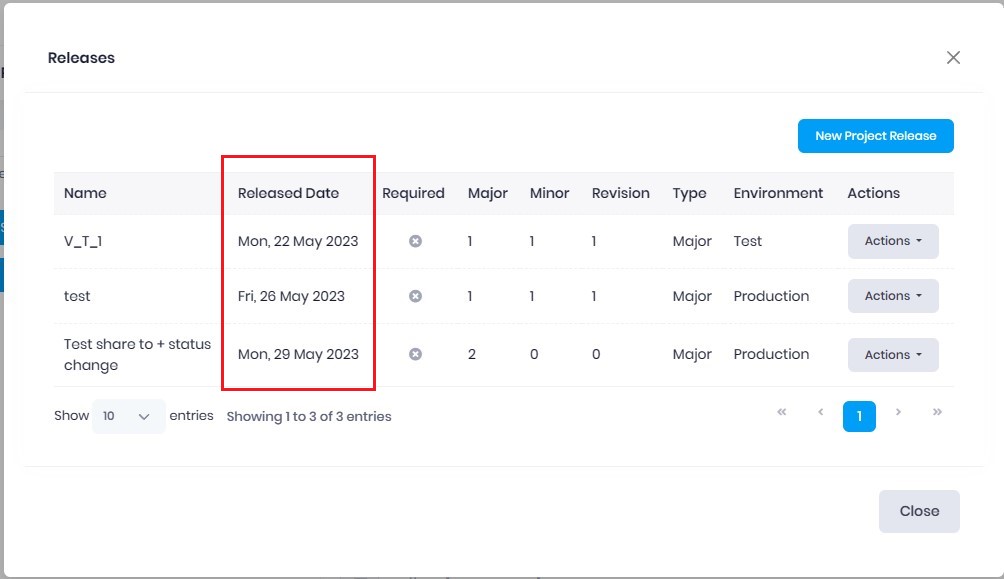Image resolution: width=1004 pixels, height=579 pixels.
Task: Click Required status icon for V_T_1
Action: [415, 242]
